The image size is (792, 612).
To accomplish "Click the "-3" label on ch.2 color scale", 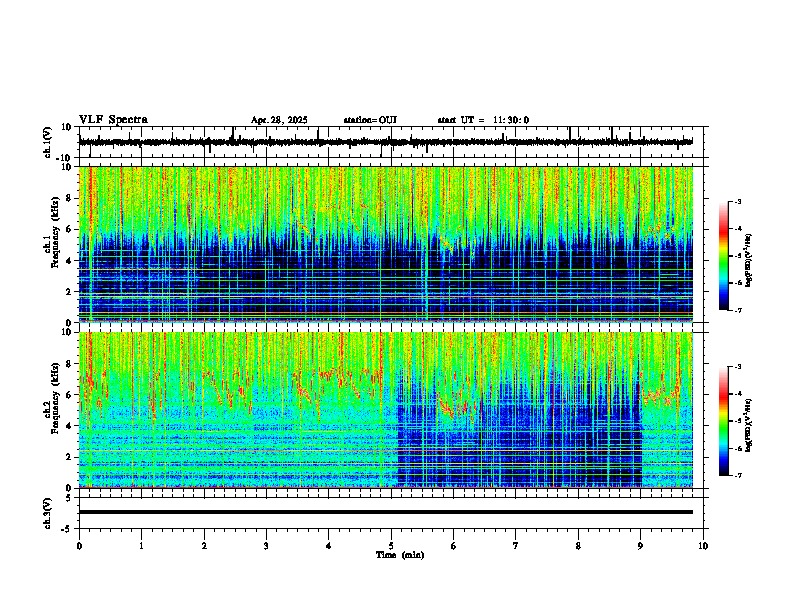I will tap(738, 367).
